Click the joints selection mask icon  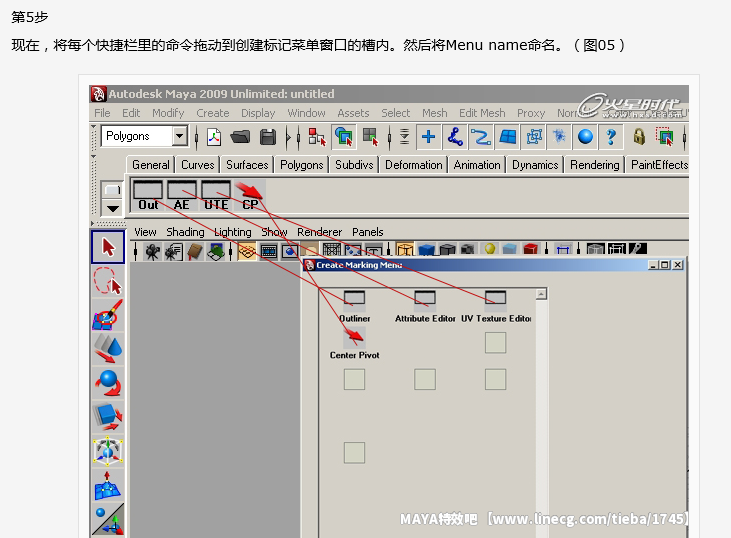(x=455, y=137)
